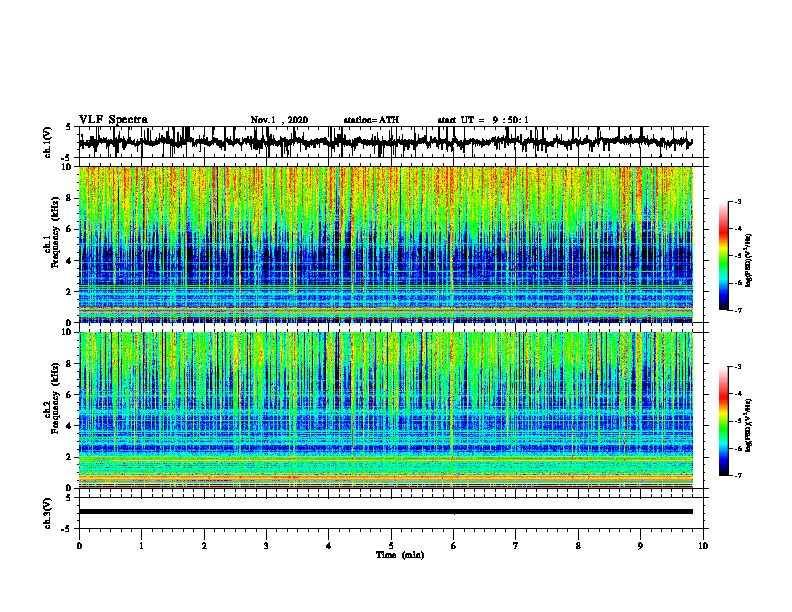
Task: Click time axis tick label "9"
Action: pos(640,546)
